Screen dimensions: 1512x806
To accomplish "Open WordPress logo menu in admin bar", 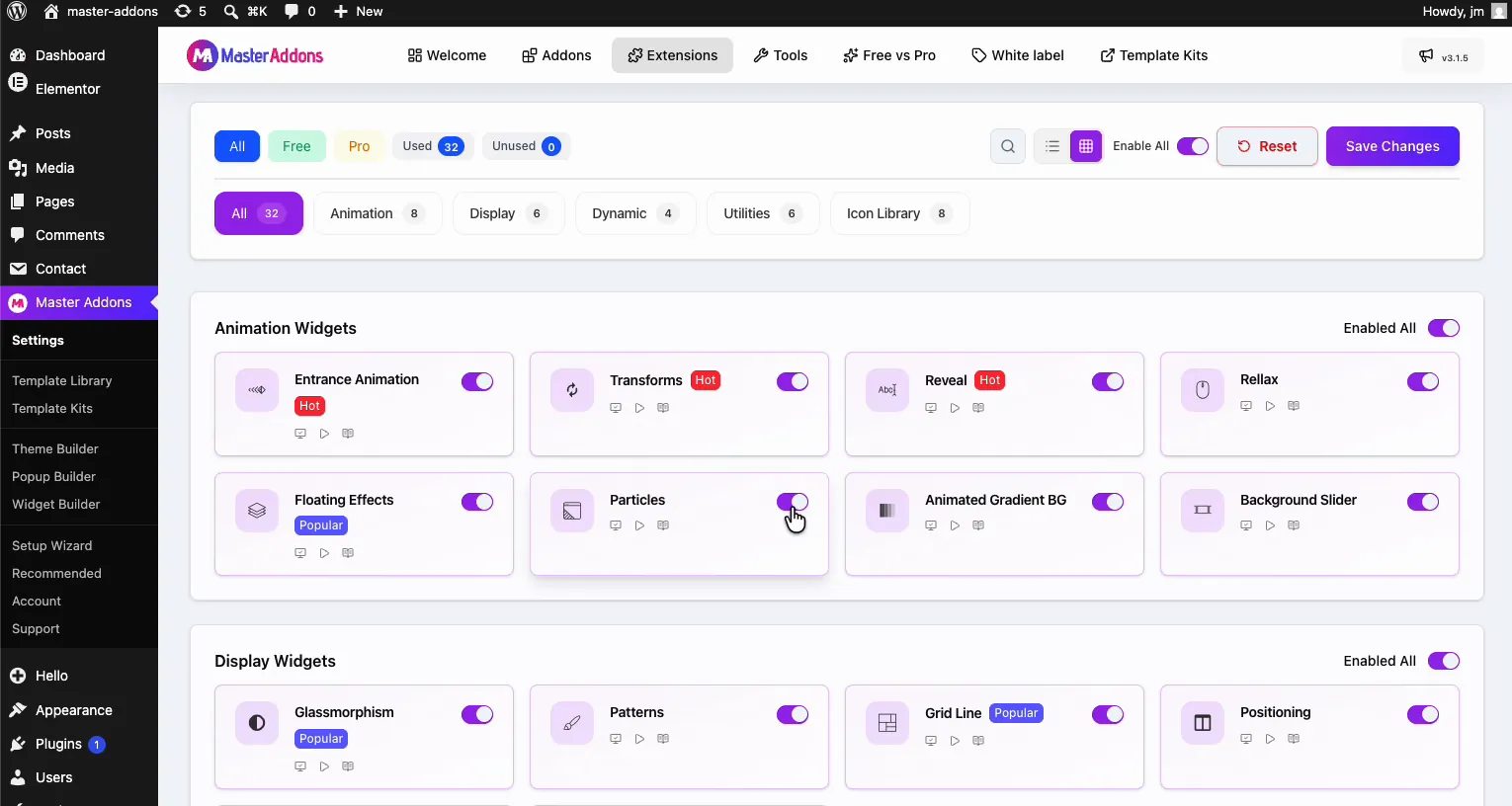I will tap(17, 12).
